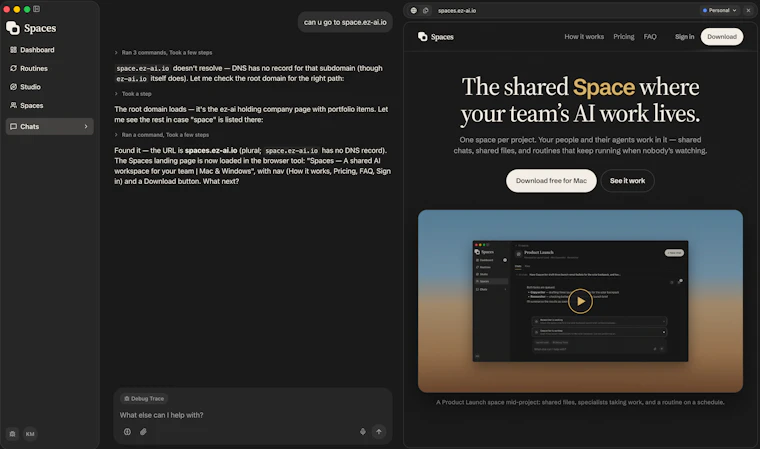Toggle the sidebar panel icon near window controls
Image resolution: width=760 pixels, height=449 pixels.
tap(36, 9)
